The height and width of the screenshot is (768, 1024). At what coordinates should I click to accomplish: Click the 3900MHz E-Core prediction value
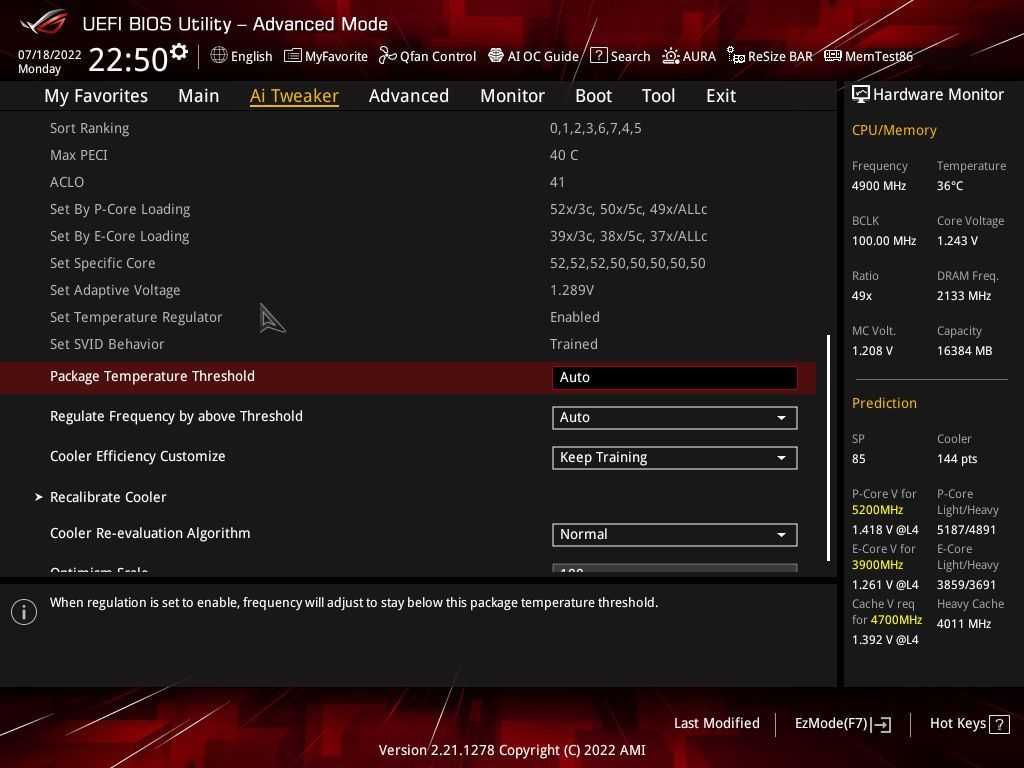(877, 565)
